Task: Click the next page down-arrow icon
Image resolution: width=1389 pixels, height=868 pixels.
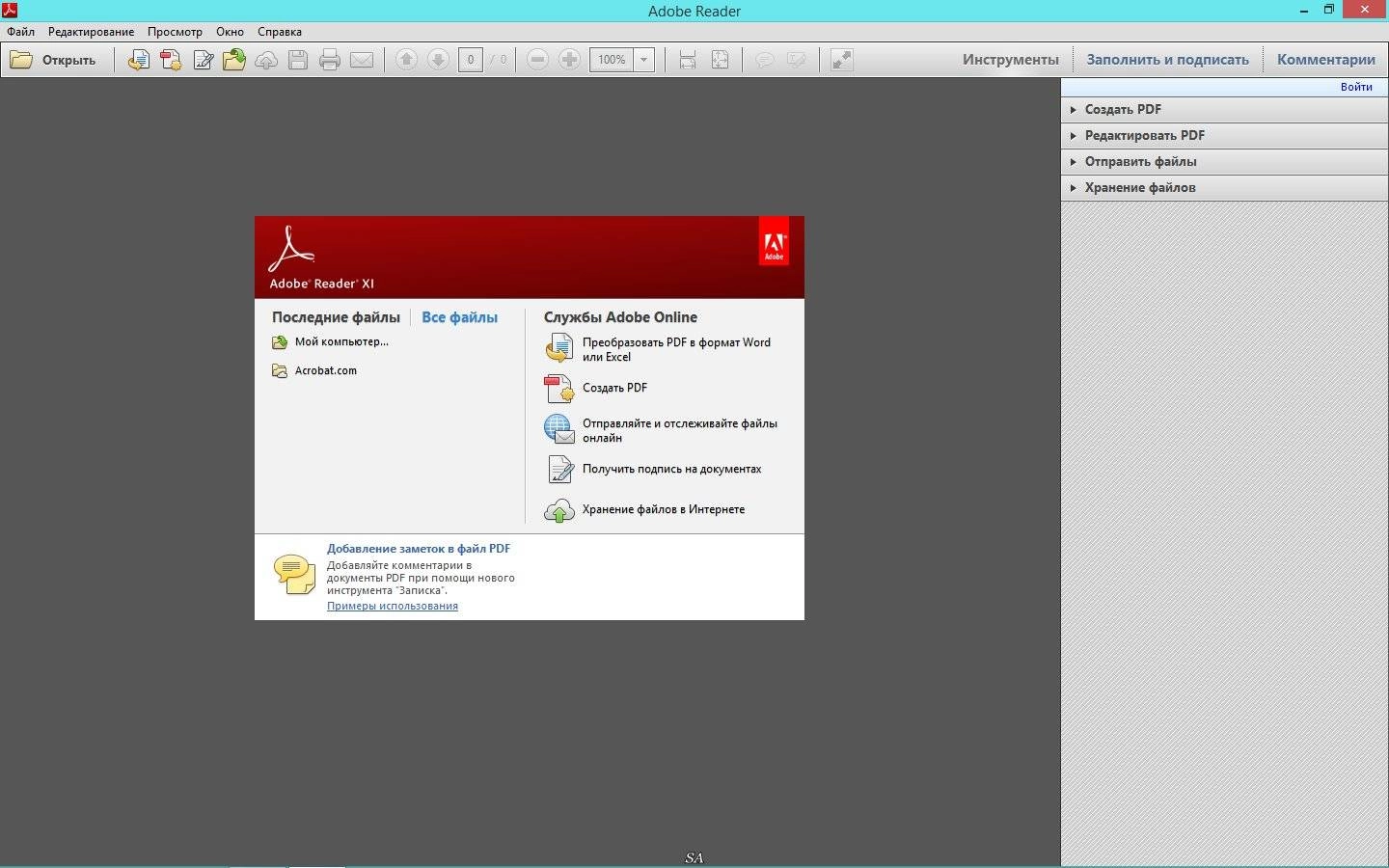Action: (x=438, y=60)
